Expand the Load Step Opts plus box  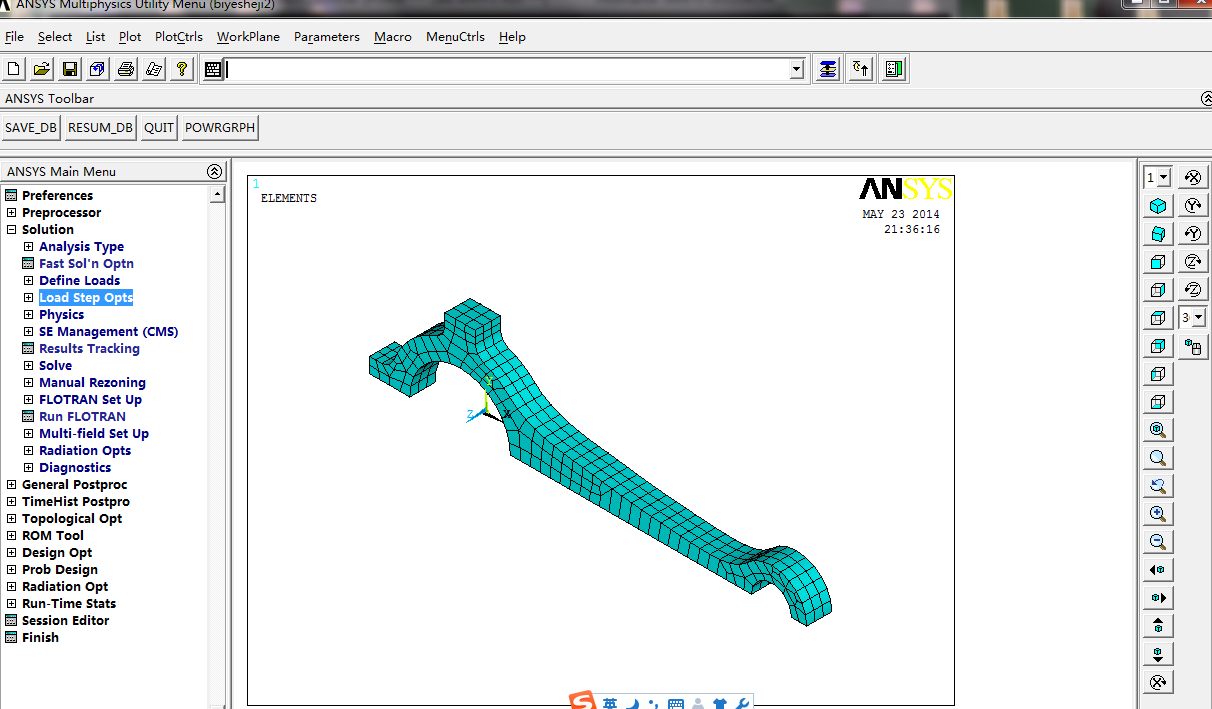point(28,297)
